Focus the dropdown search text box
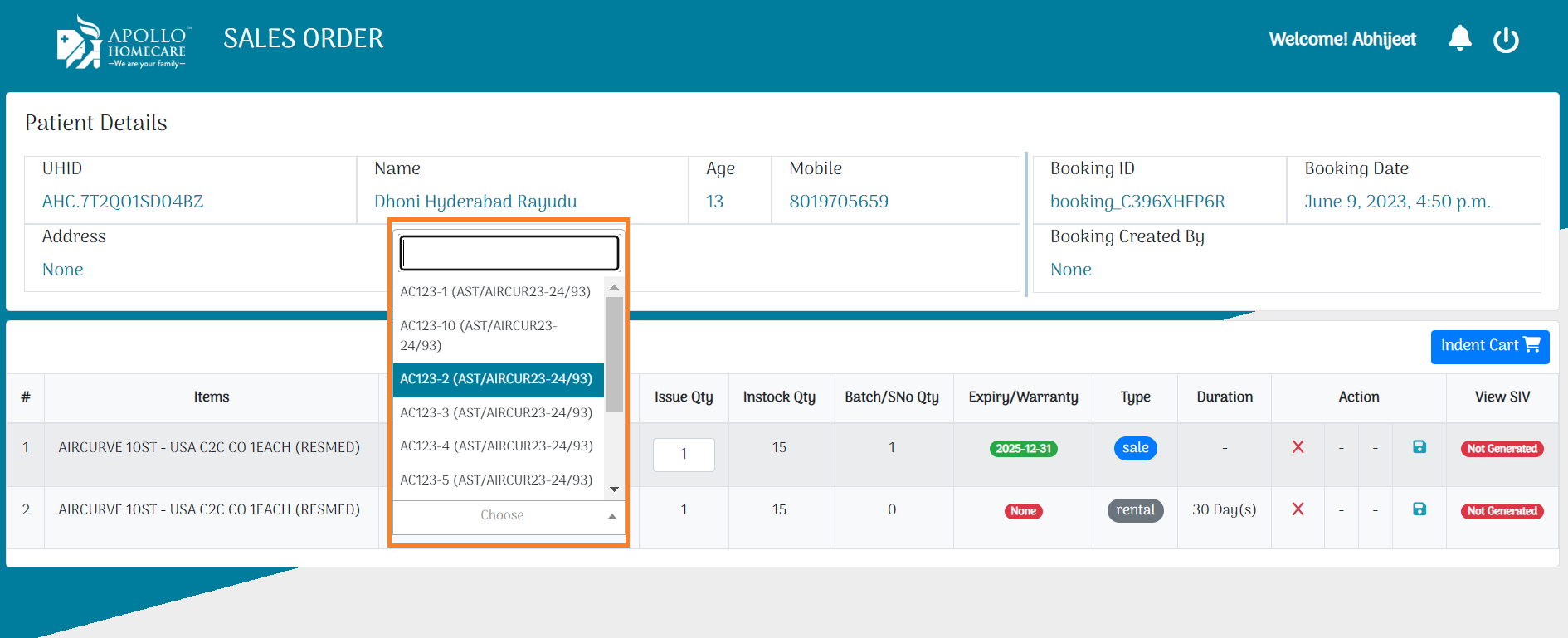This screenshot has height=638, width=1568. [509, 253]
